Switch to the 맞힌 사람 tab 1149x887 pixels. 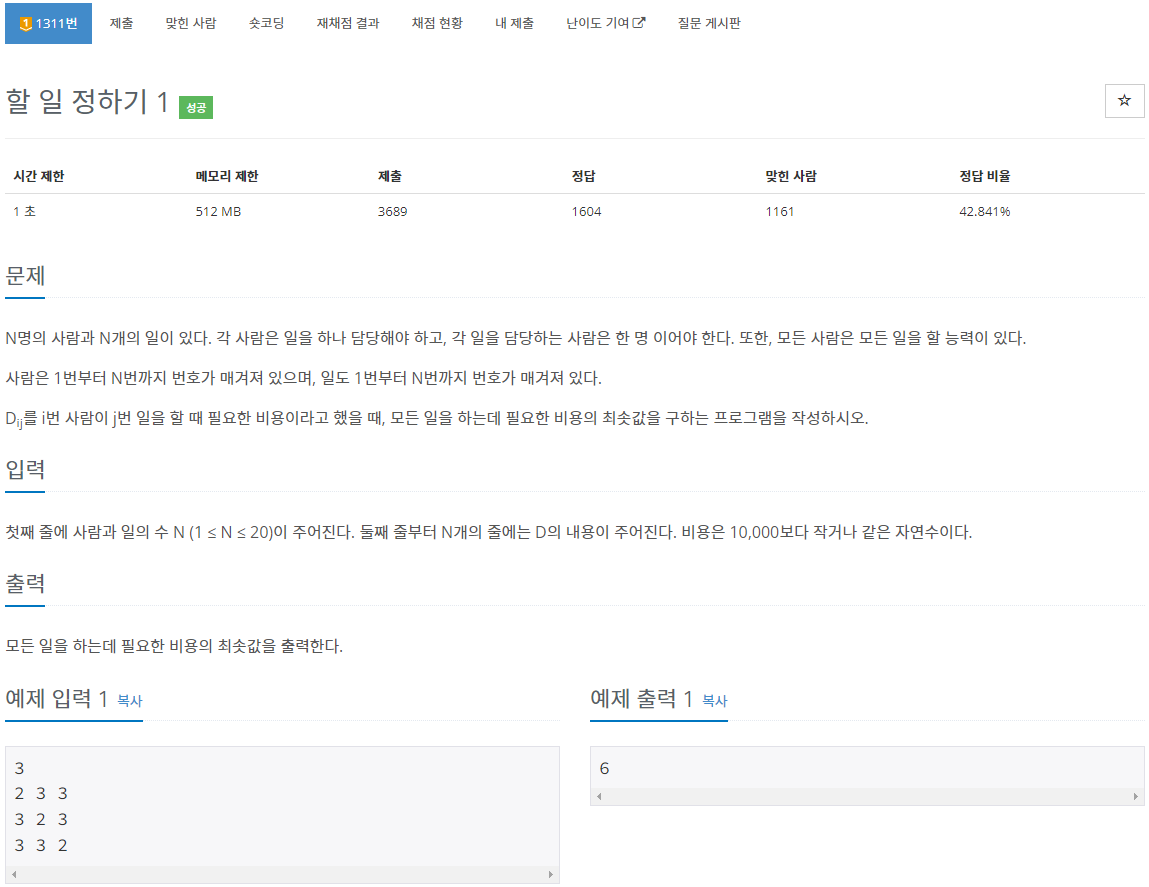click(189, 22)
